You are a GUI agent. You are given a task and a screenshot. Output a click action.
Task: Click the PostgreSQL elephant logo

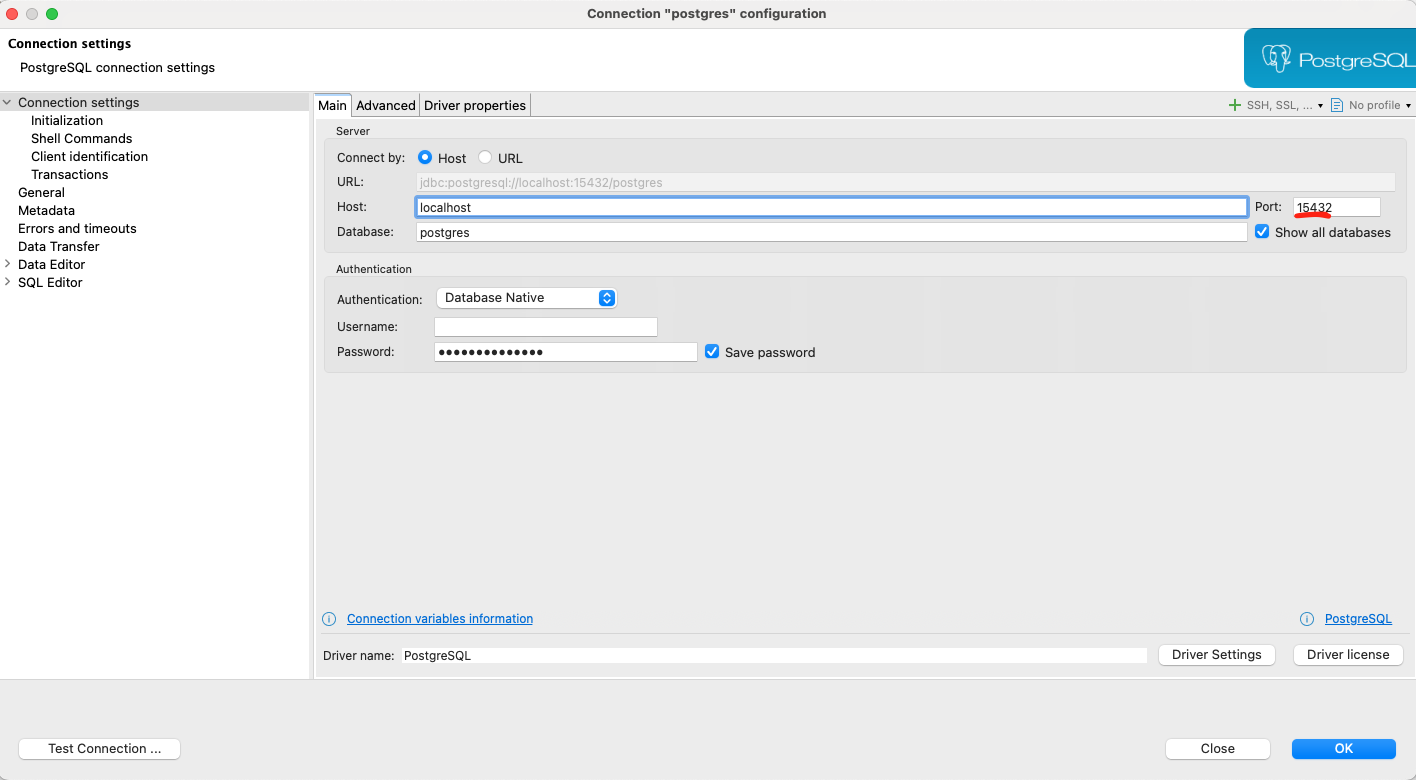pyautogui.click(x=1276, y=58)
